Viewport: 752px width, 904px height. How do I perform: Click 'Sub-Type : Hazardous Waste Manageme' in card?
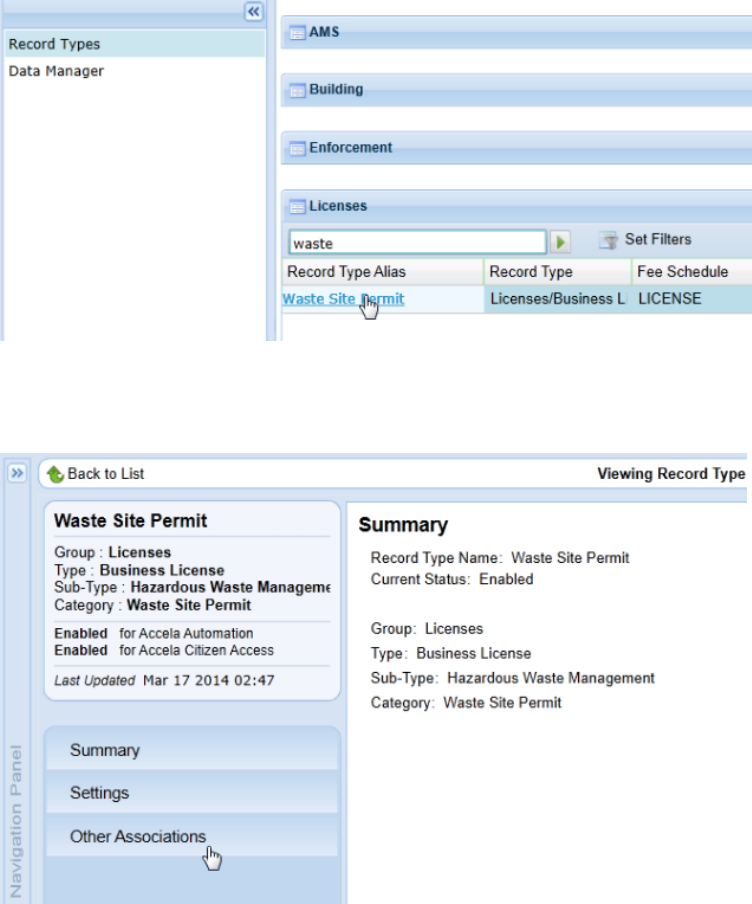[193, 587]
